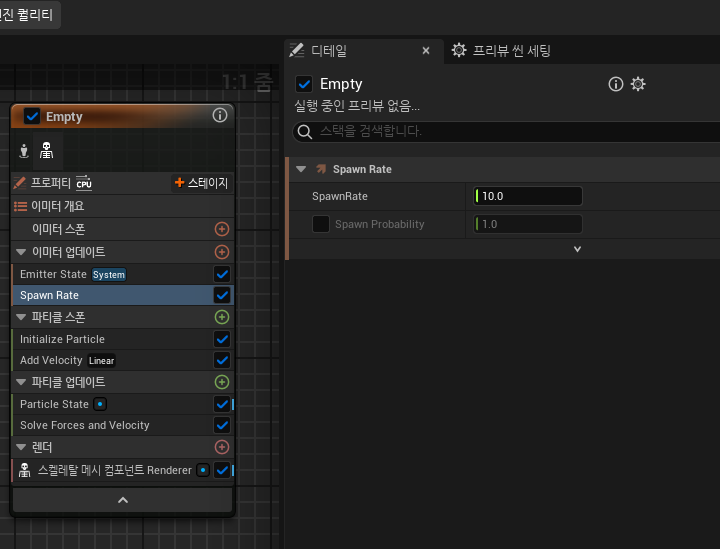Collapse the emitter node with bottom chevron
Viewport: 720px width, 549px height.
tap(123, 500)
